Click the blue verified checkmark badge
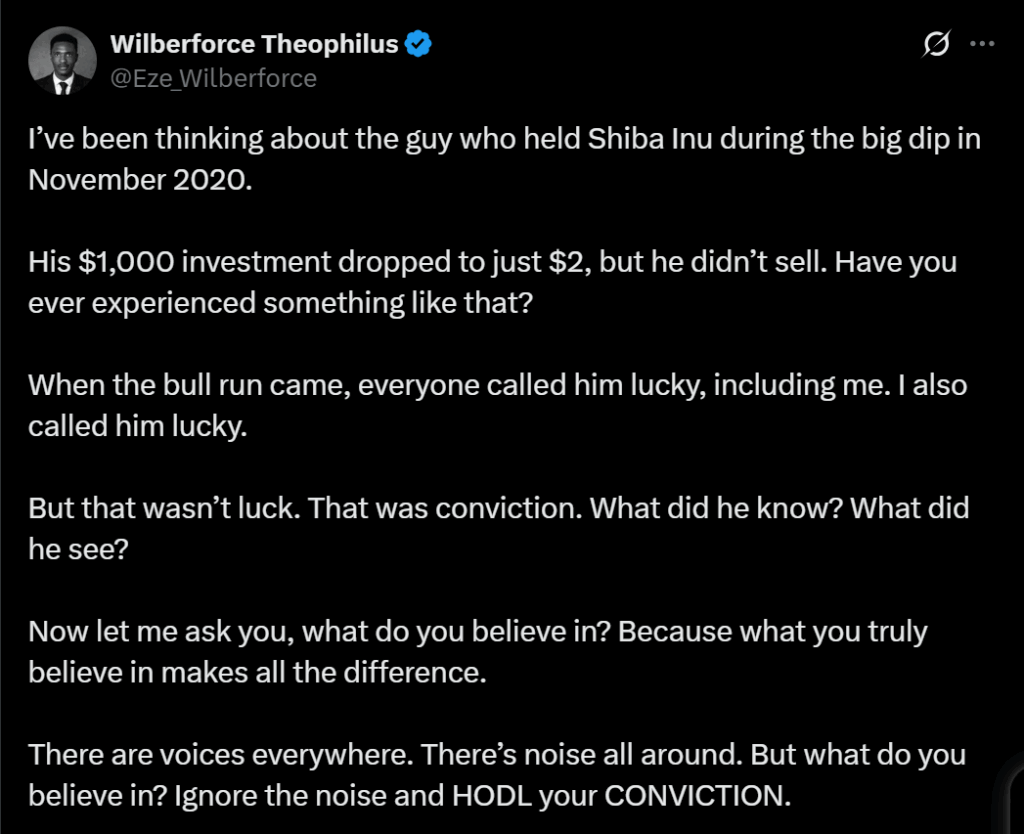This screenshot has width=1024, height=834. click(x=418, y=44)
